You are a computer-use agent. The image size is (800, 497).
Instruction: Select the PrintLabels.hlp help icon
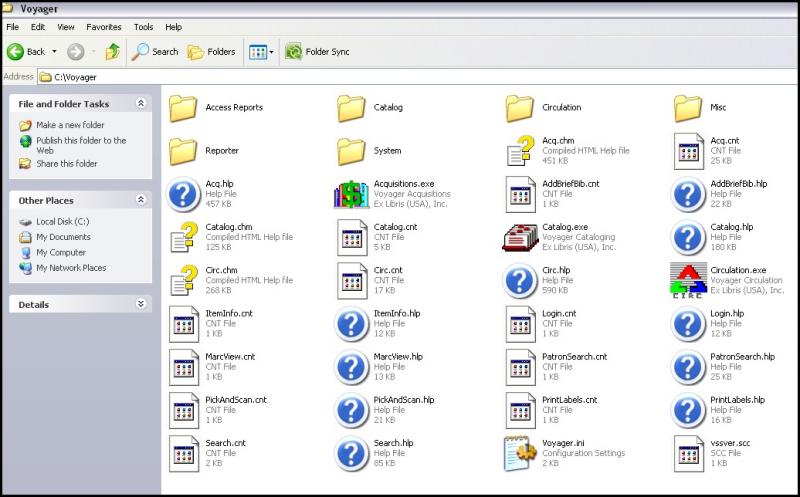point(688,410)
